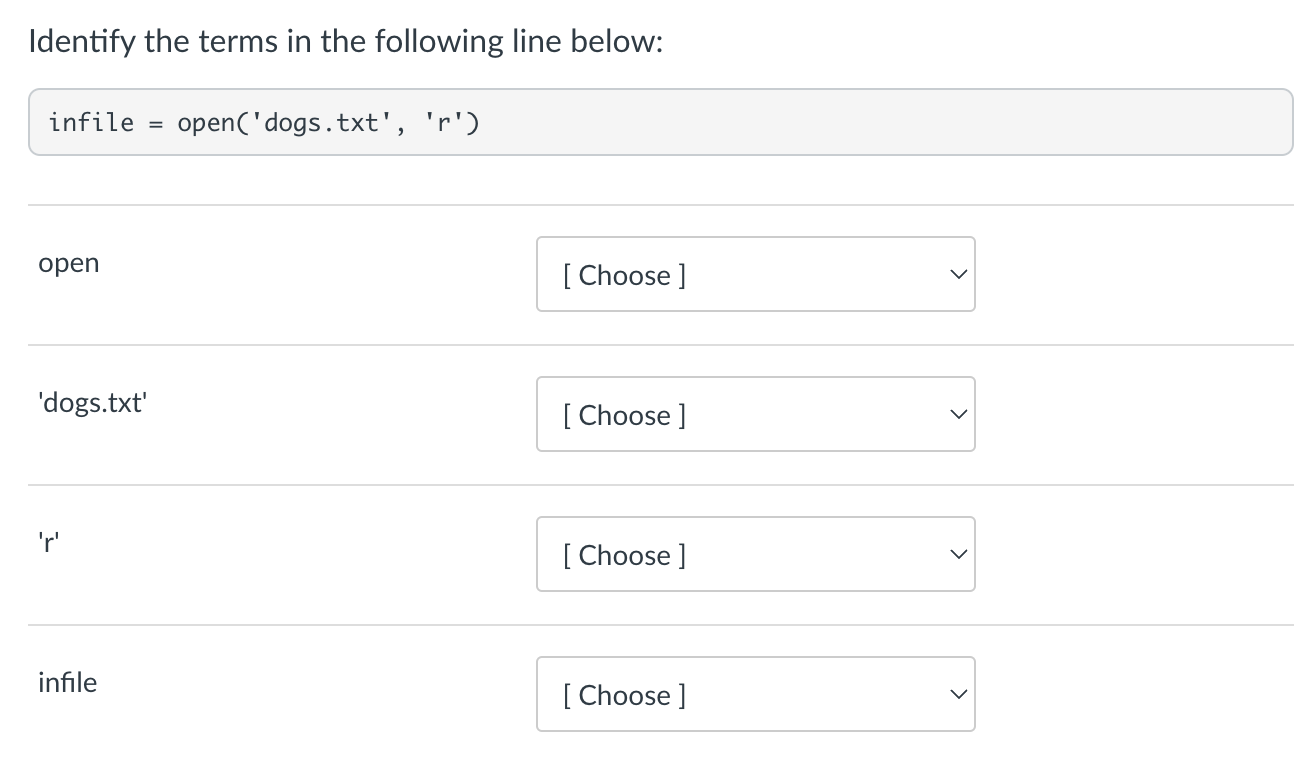Click the chevron icon beside the first Choose box
This screenshot has width=1306, height=778.
957,273
